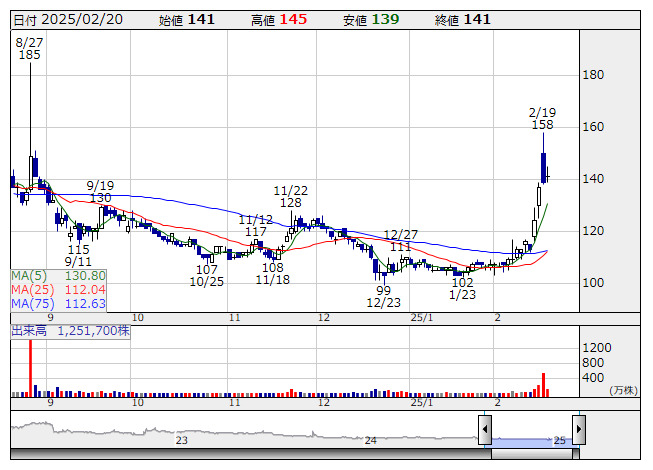Click the 99 12/23 low annotation
Viewport: 653px width, 470px height.
pos(384,296)
